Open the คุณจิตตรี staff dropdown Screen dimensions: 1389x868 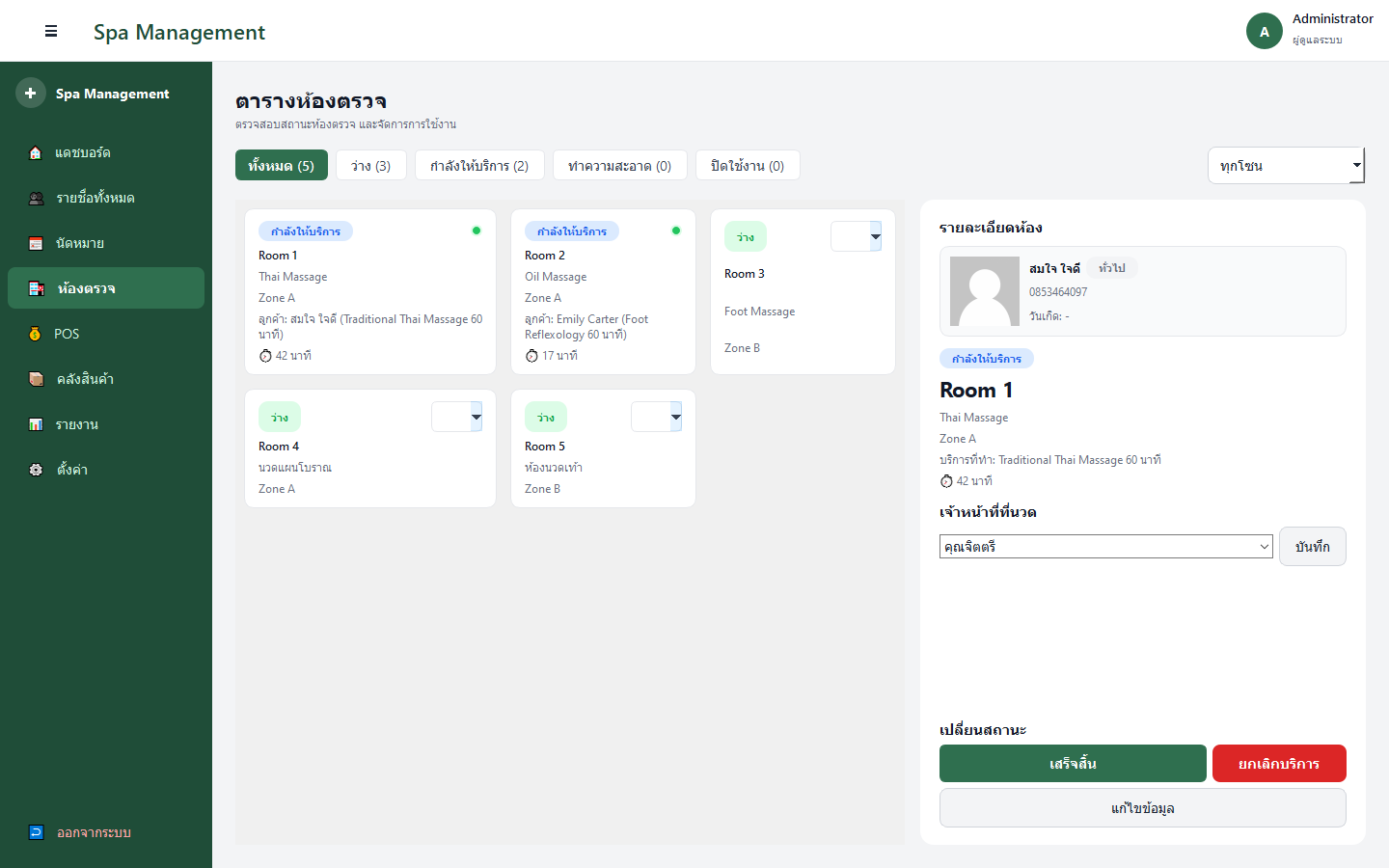coord(1106,547)
